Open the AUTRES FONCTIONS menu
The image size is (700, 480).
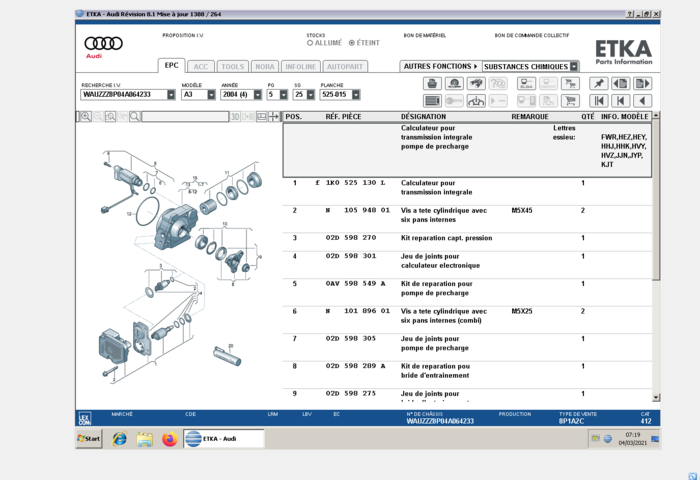(440, 66)
